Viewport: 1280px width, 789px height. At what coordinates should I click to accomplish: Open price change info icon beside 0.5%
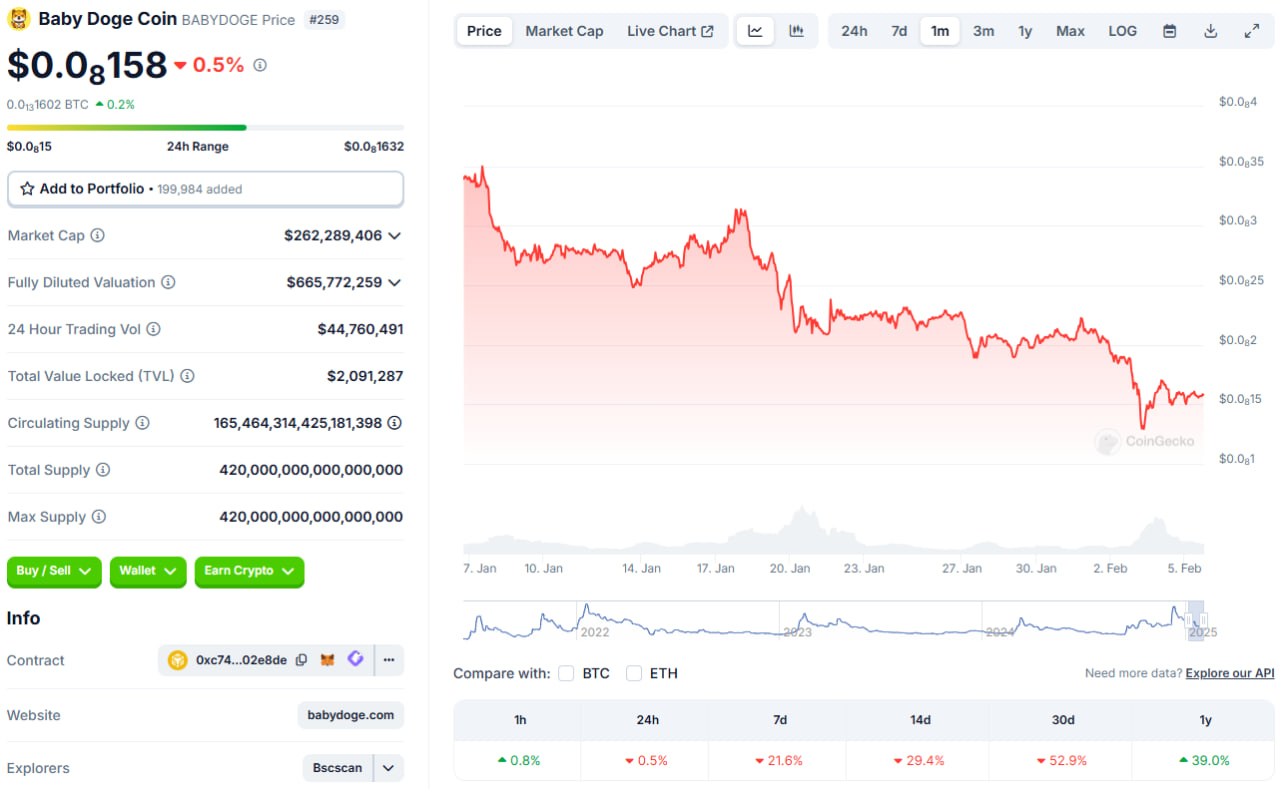coord(260,65)
